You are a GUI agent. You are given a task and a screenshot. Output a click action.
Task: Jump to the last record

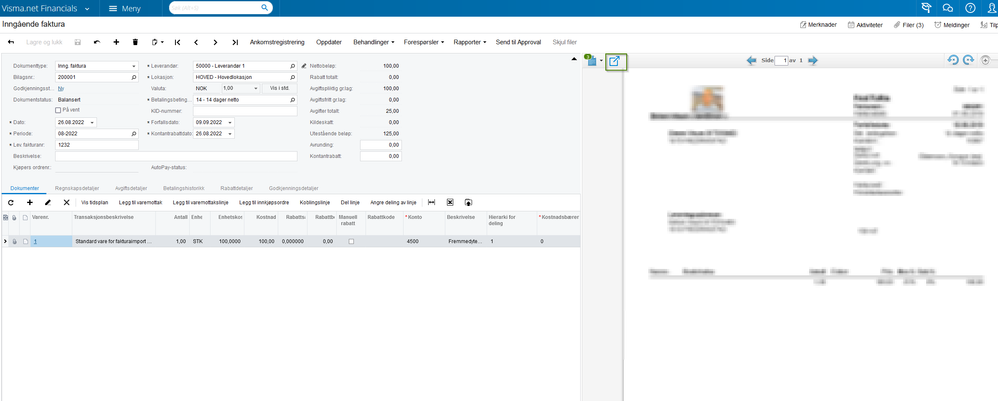click(x=235, y=42)
